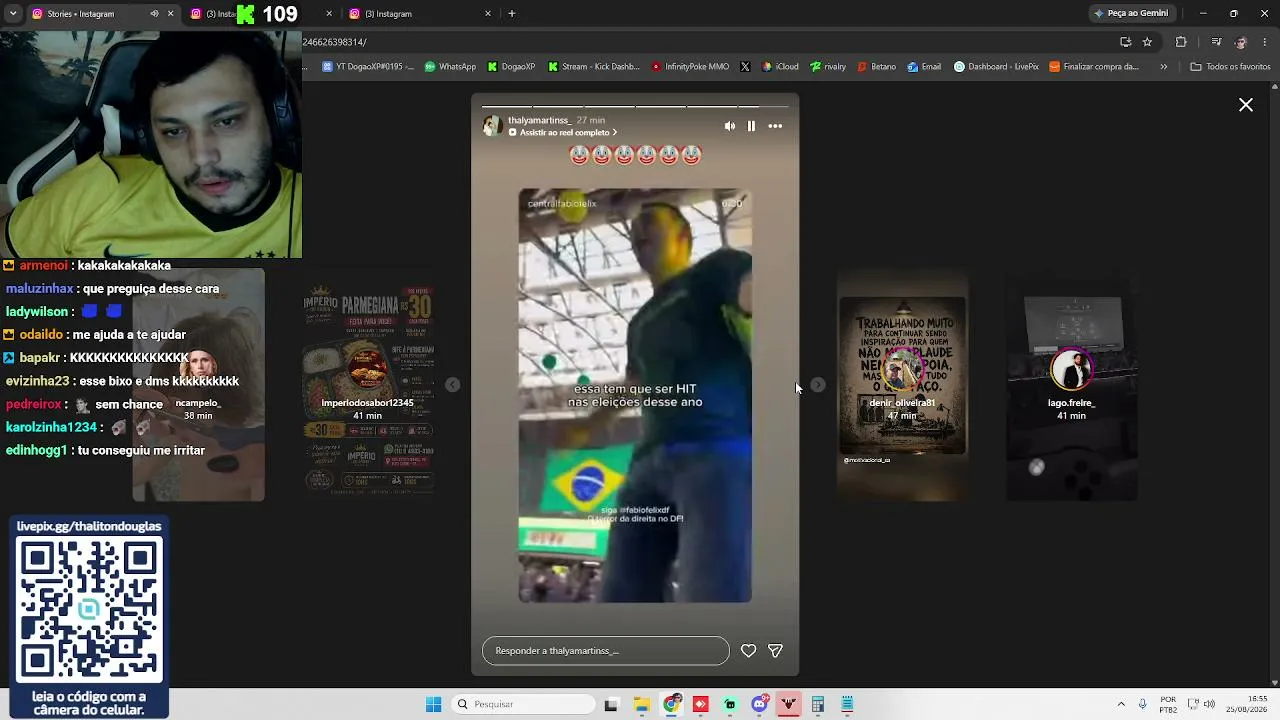Screen dimensions: 1280x720
Task: Open the X (Twitter) bookmark icon
Action: 745,67
